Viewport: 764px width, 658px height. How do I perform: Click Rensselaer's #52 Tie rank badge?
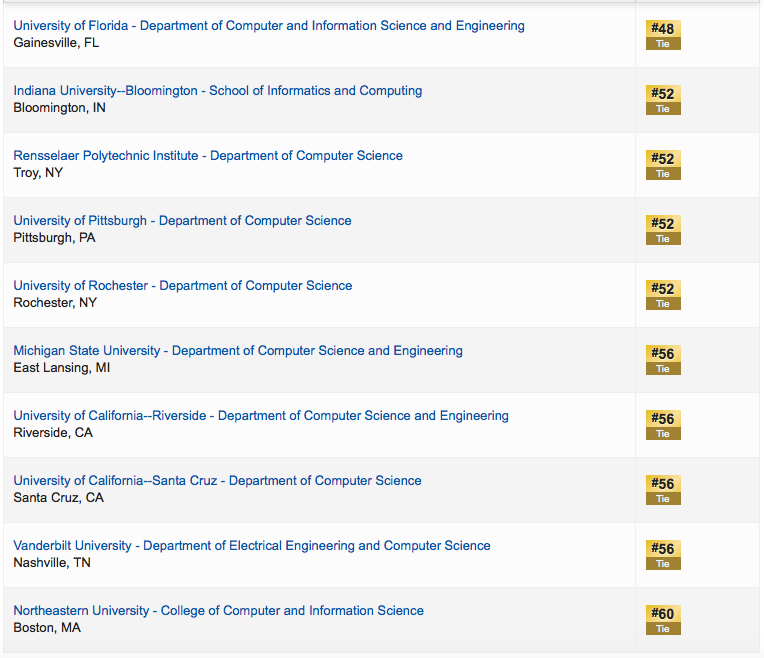click(663, 165)
